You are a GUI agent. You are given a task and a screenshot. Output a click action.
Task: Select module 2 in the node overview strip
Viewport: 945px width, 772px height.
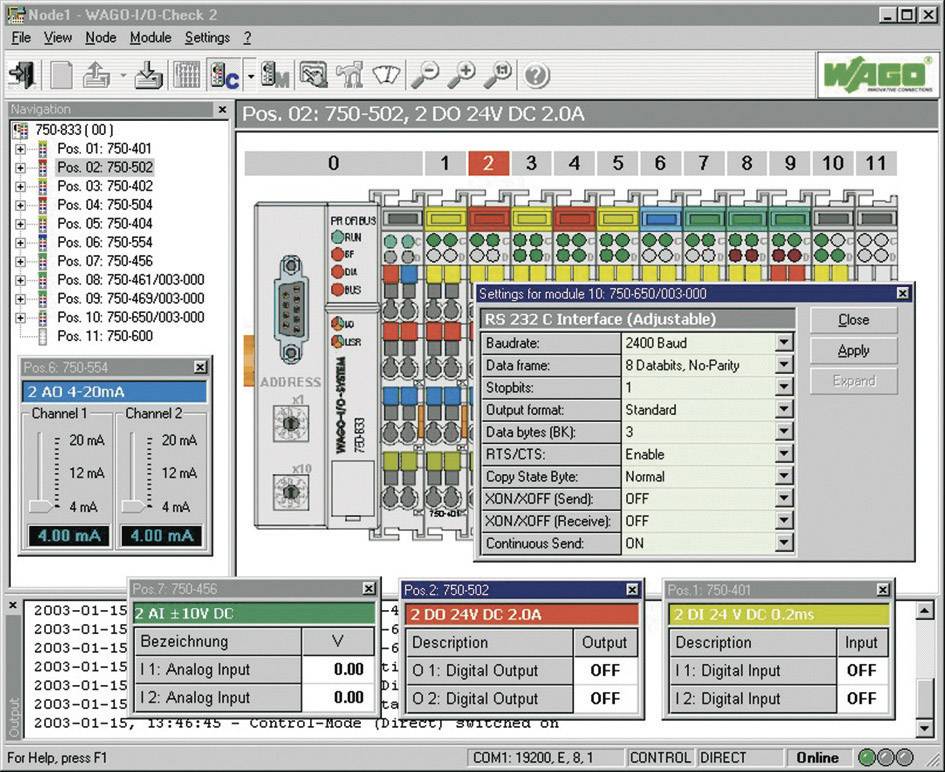pos(489,162)
